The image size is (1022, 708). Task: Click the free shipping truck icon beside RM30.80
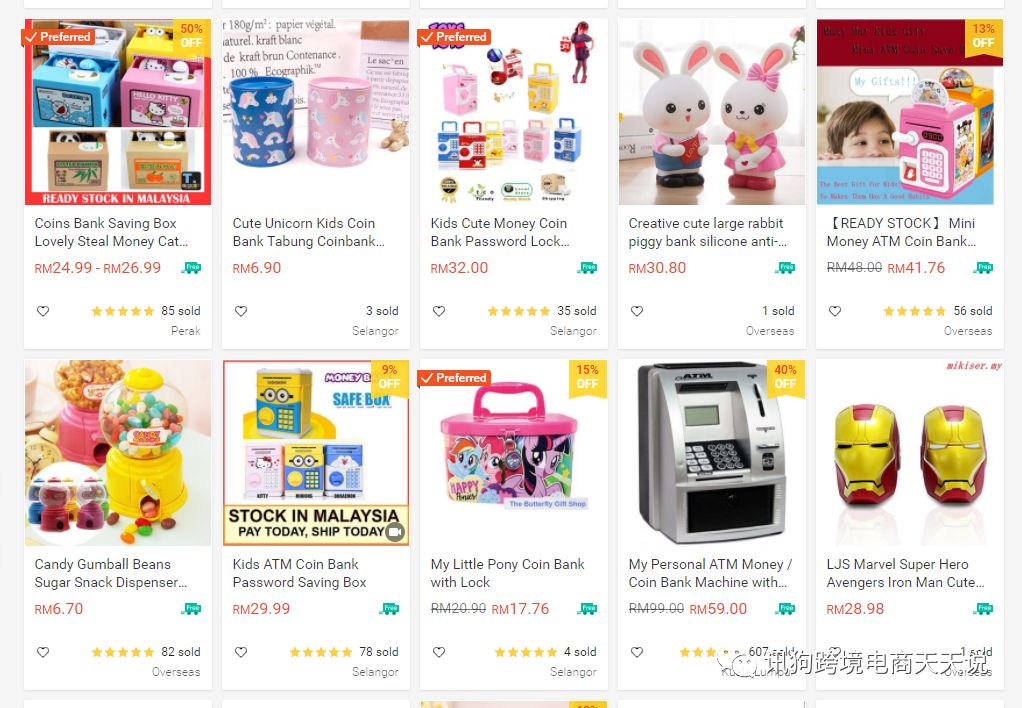pyautogui.click(x=785, y=267)
